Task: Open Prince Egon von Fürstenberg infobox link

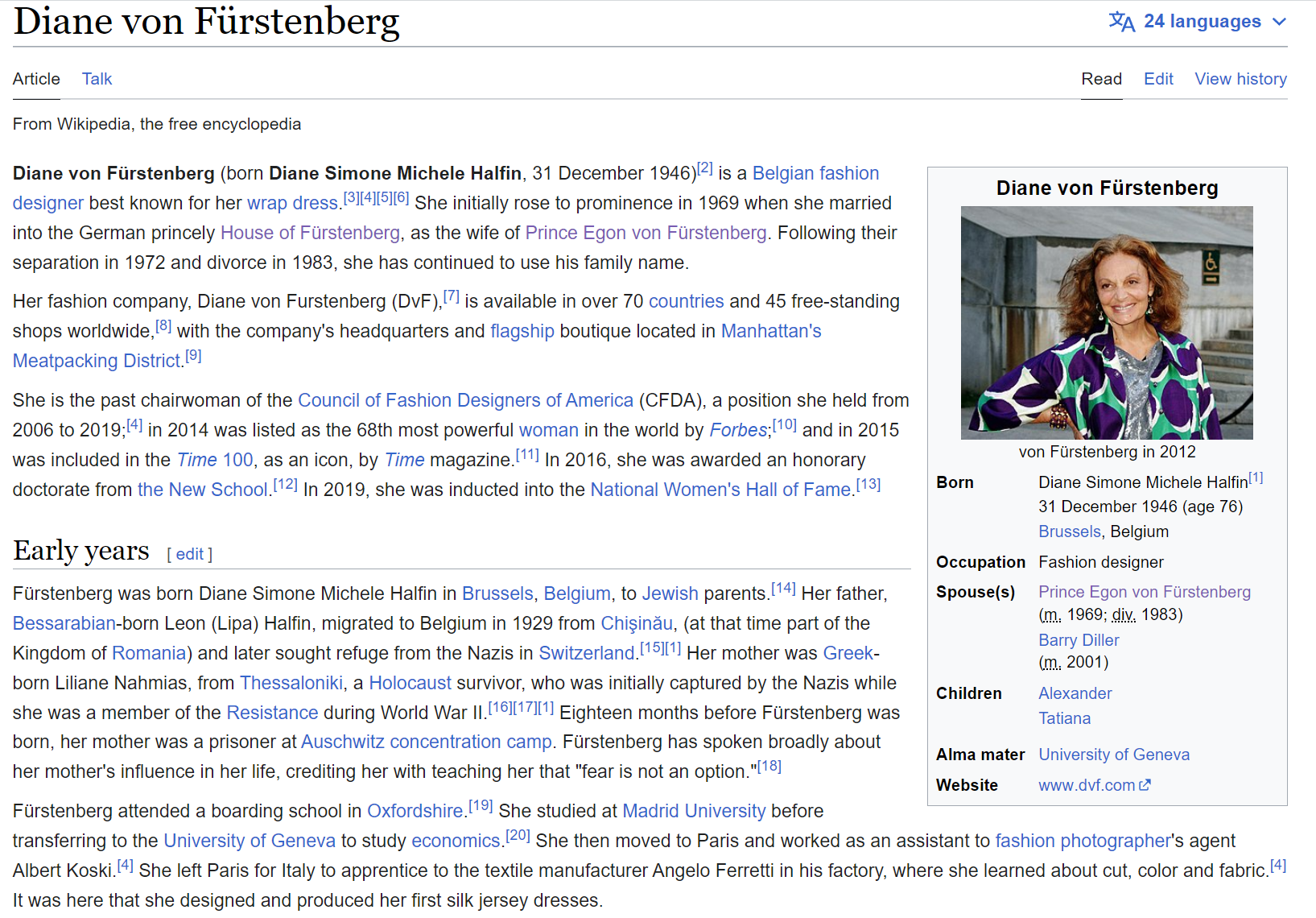Action: point(1145,592)
